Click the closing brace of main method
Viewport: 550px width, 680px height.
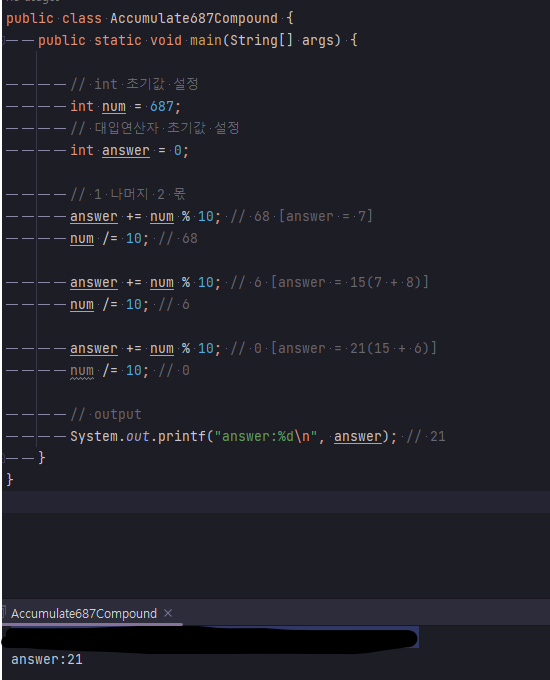tap(42, 458)
